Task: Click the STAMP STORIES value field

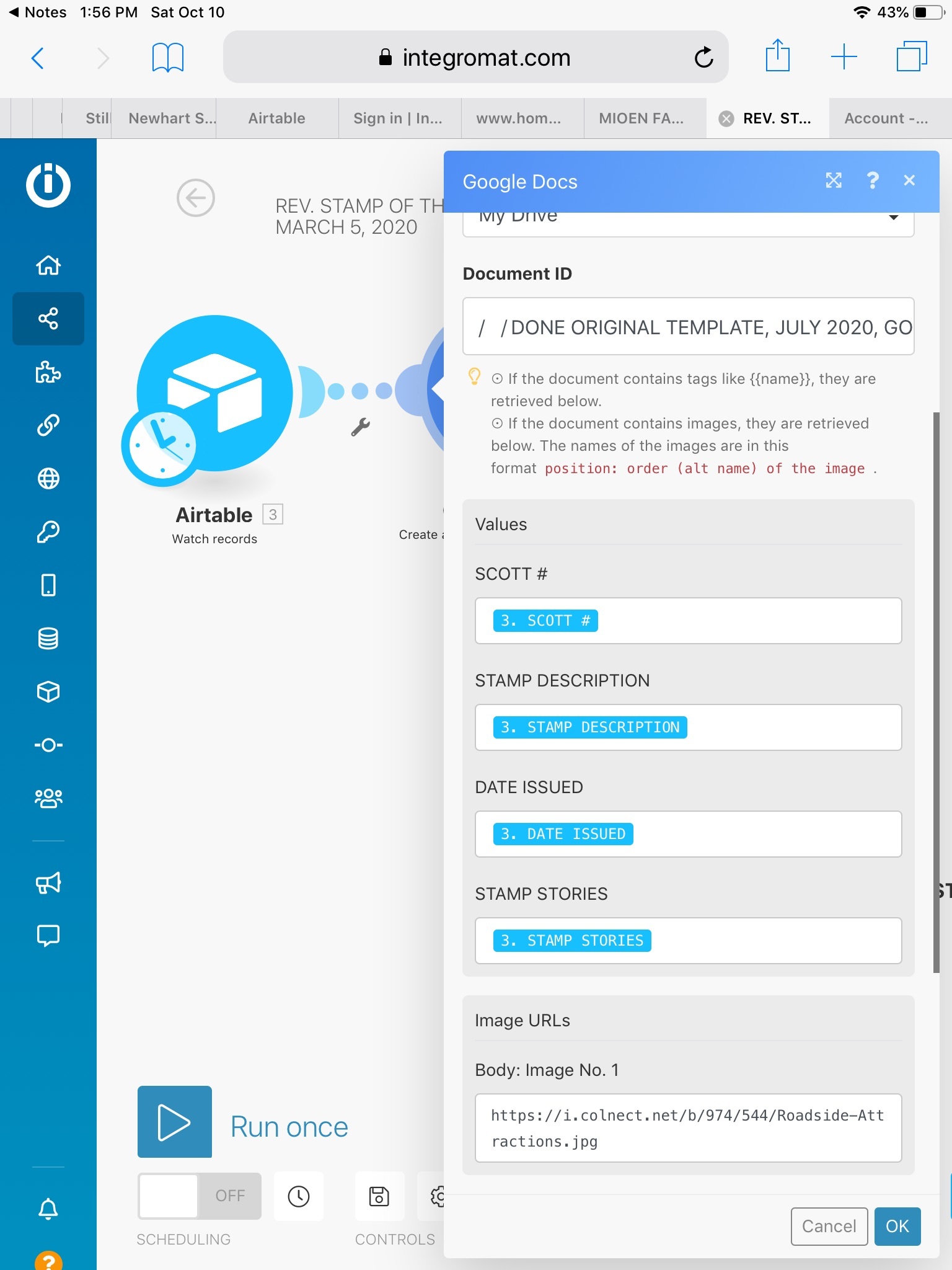Action: (689, 941)
